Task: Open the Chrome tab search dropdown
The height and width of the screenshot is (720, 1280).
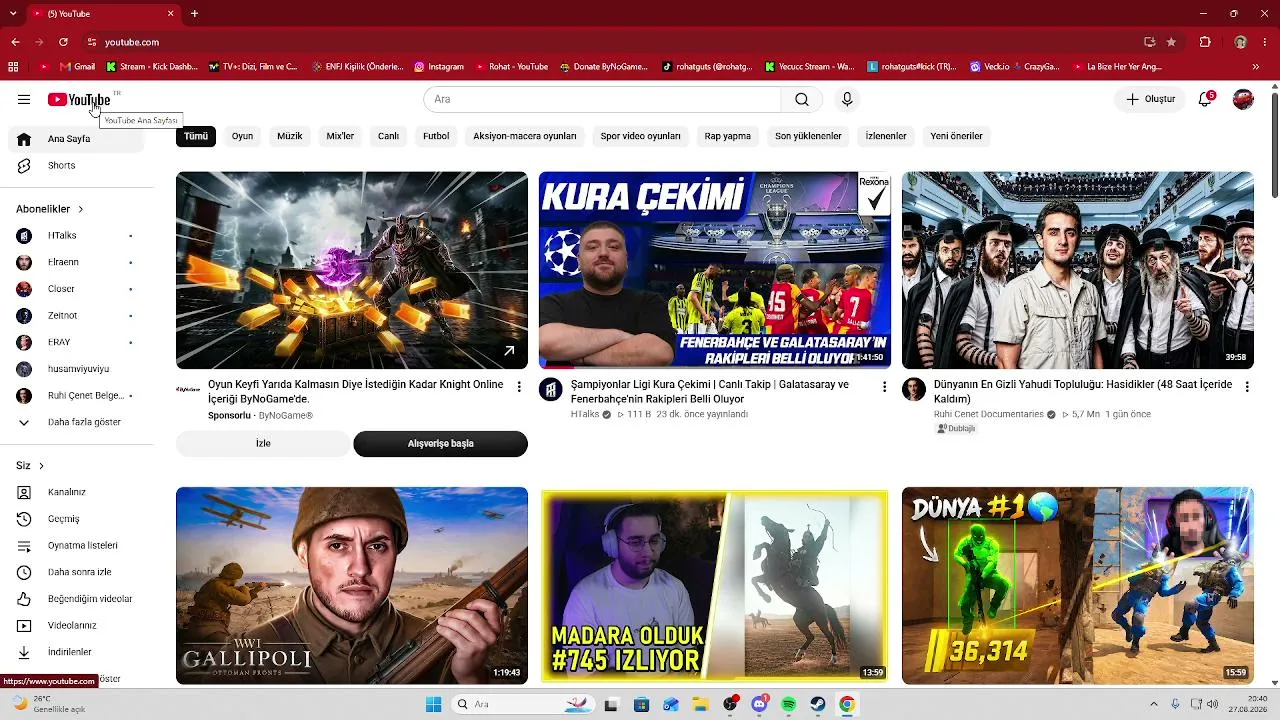Action: [15, 14]
